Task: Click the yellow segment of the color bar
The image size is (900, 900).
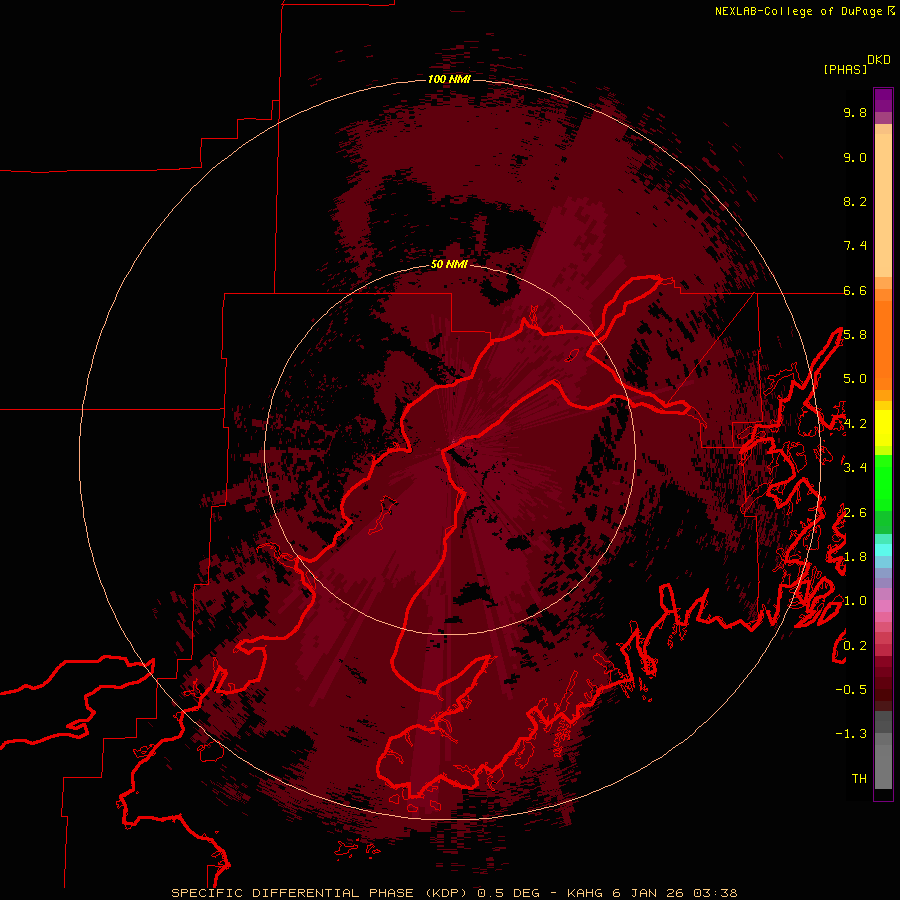Action: click(883, 428)
